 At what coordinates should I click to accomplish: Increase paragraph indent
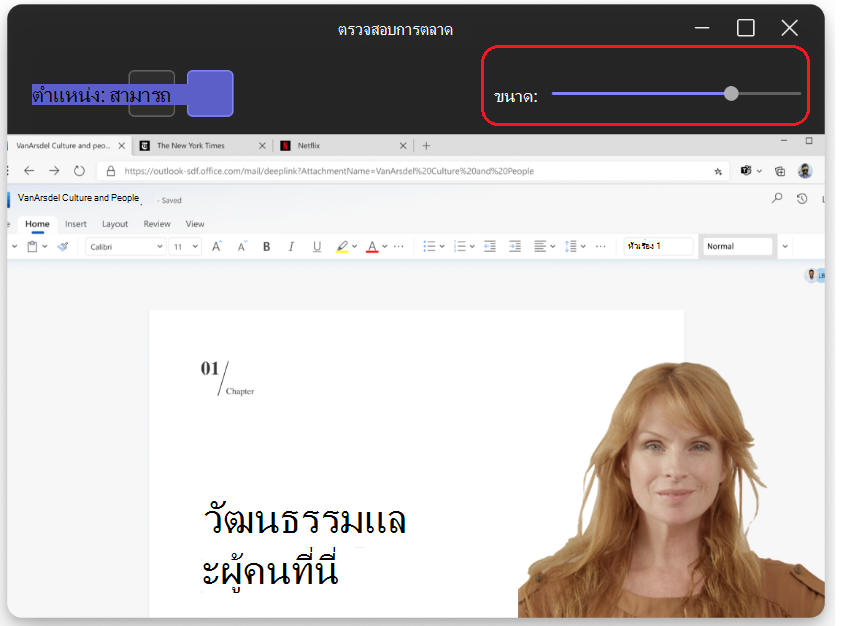[x=515, y=247]
